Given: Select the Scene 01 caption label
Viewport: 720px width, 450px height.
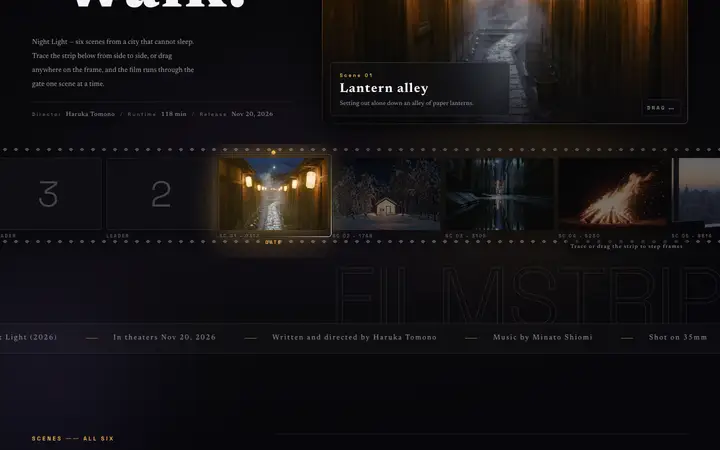Looking at the screenshot, I should [356, 75].
